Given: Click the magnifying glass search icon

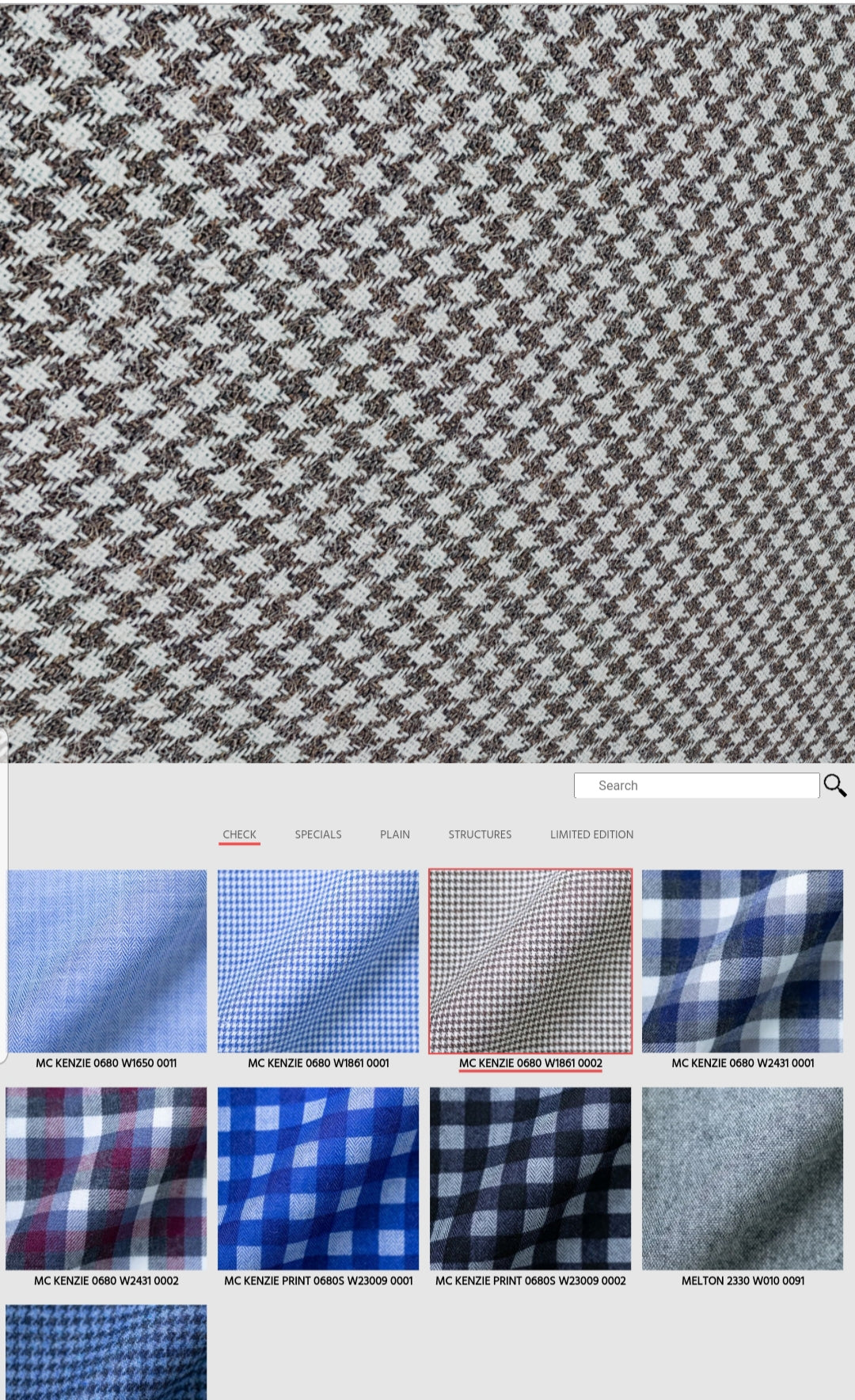Looking at the screenshot, I should [834, 785].
